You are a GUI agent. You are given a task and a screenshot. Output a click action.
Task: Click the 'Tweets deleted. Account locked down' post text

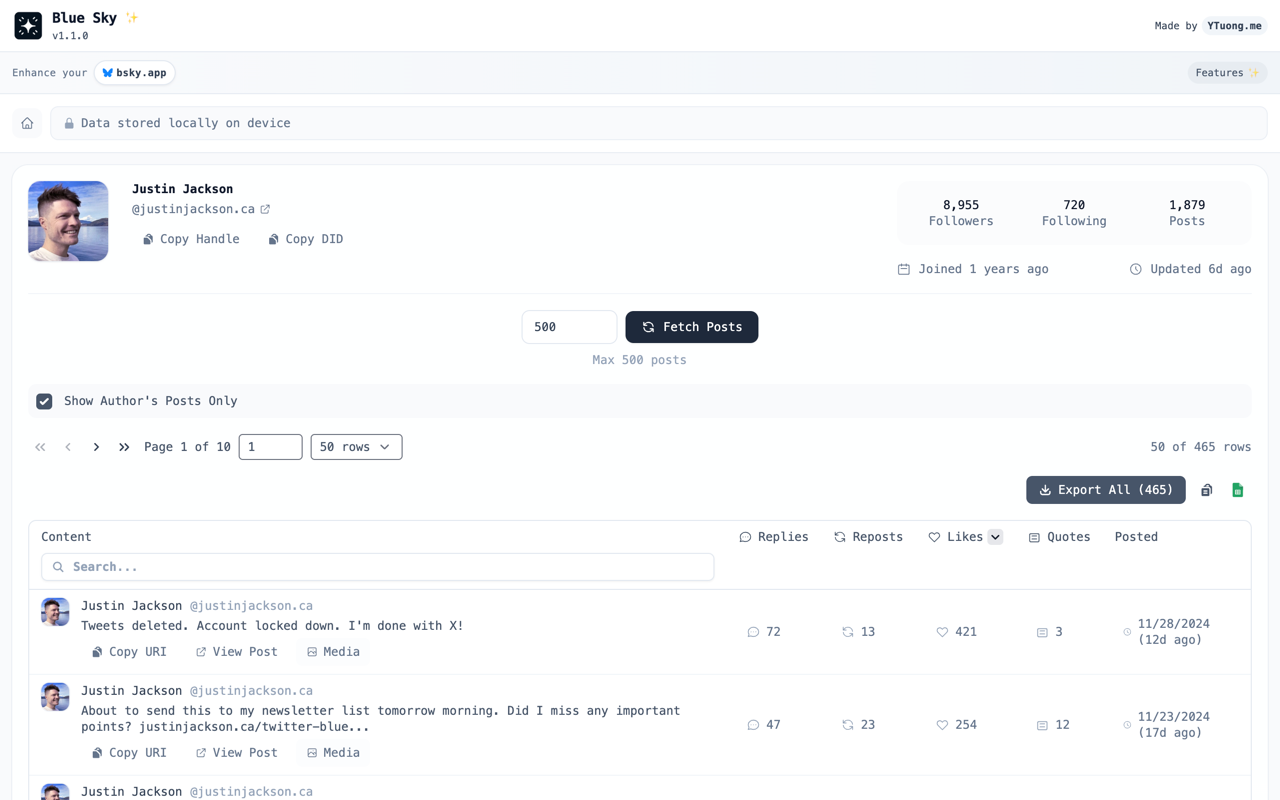click(x=272, y=626)
